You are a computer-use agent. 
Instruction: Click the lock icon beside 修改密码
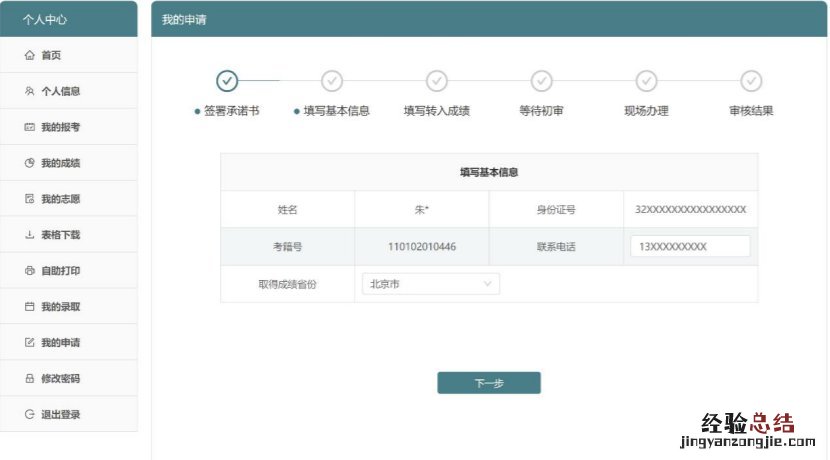tap(29, 379)
